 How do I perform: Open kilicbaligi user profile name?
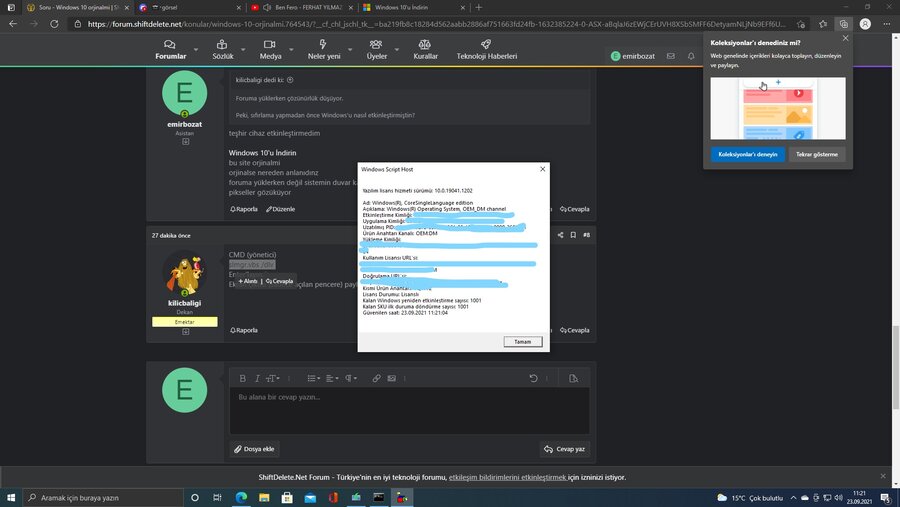click(184, 303)
